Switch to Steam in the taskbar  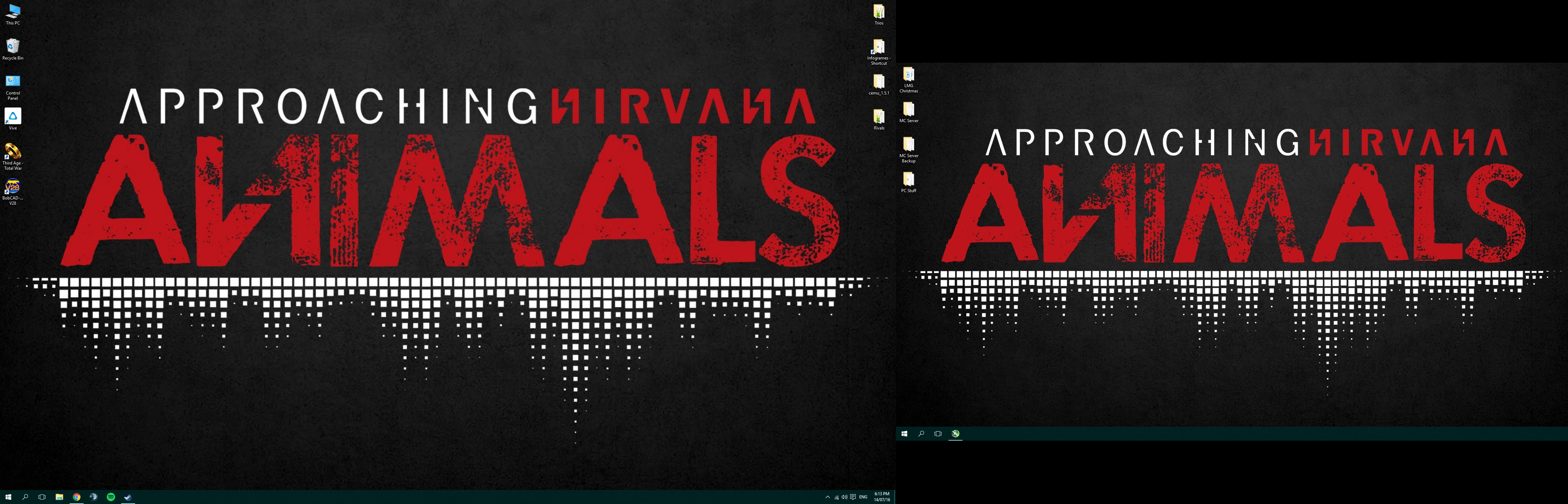pyautogui.click(x=128, y=497)
